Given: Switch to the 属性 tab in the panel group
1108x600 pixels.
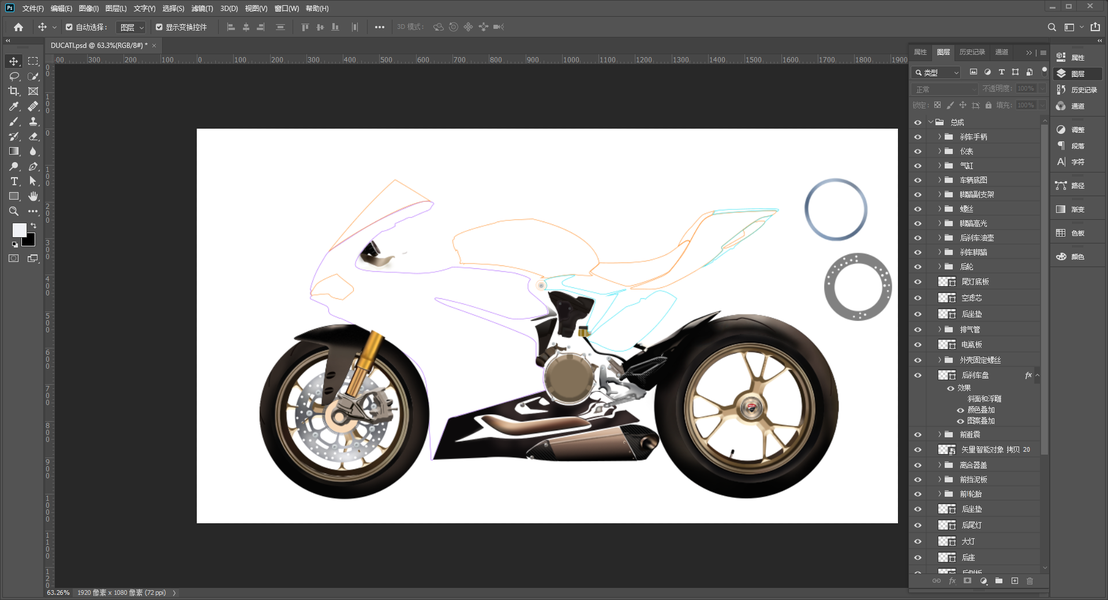Looking at the screenshot, I should (x=920, y=52).
